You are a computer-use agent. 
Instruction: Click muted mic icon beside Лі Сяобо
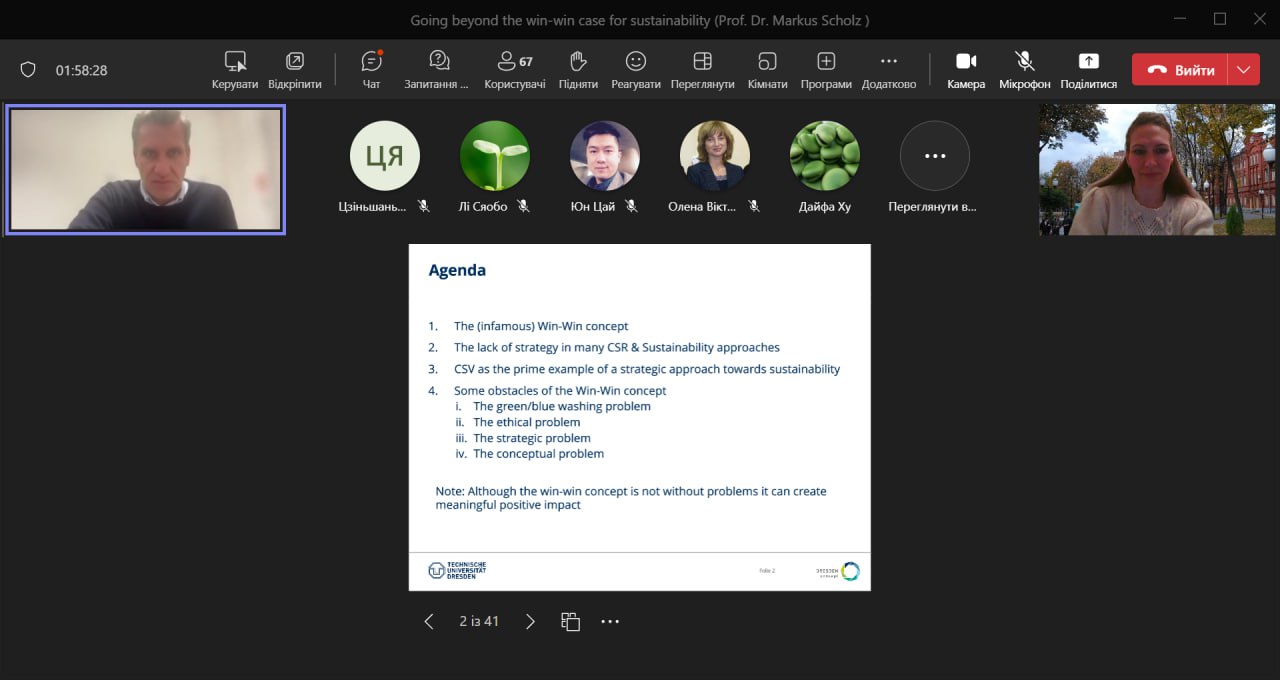pyautogui.click(x=523, y=206)
